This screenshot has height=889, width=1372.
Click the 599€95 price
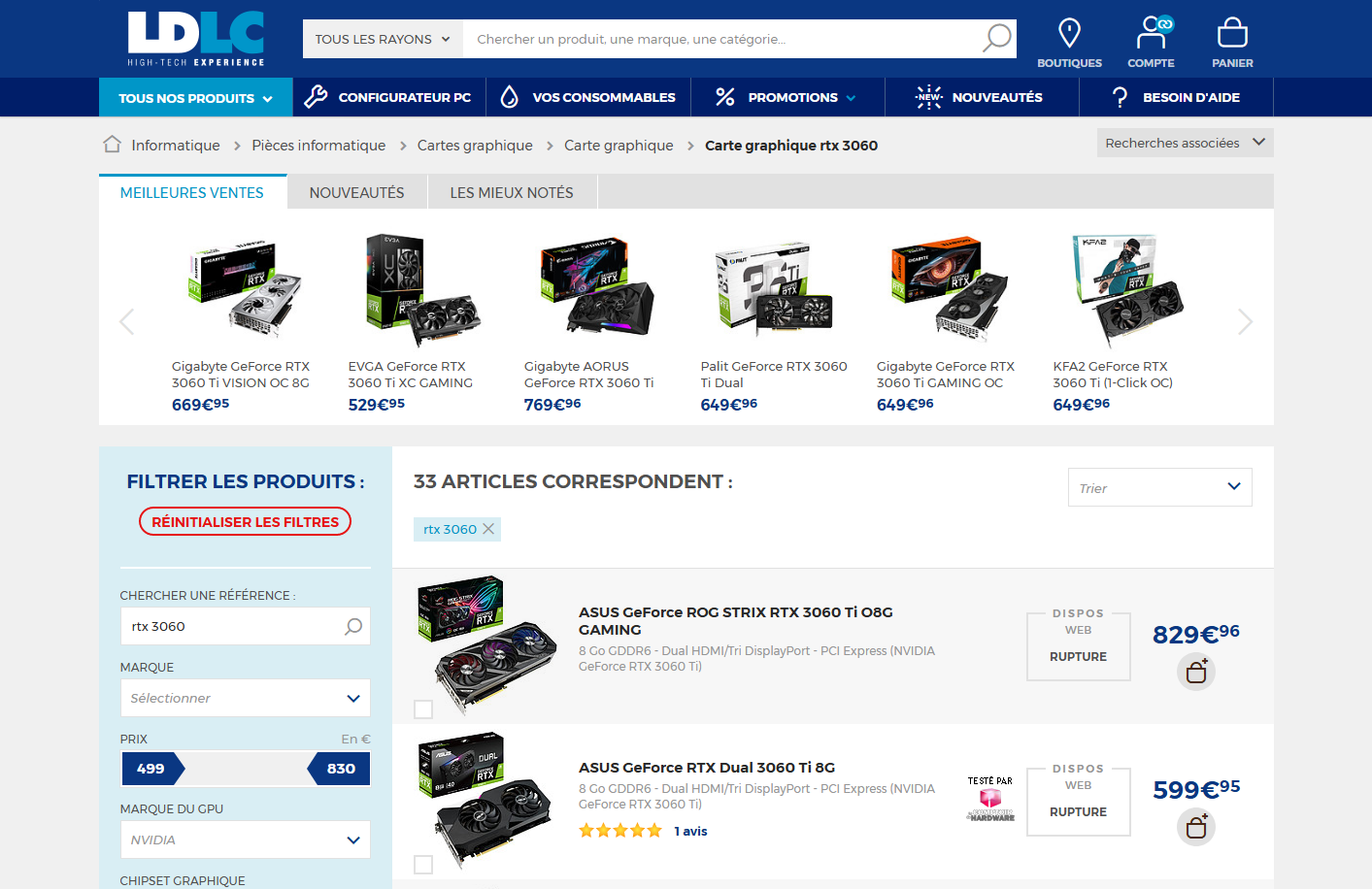point(1196,789)
